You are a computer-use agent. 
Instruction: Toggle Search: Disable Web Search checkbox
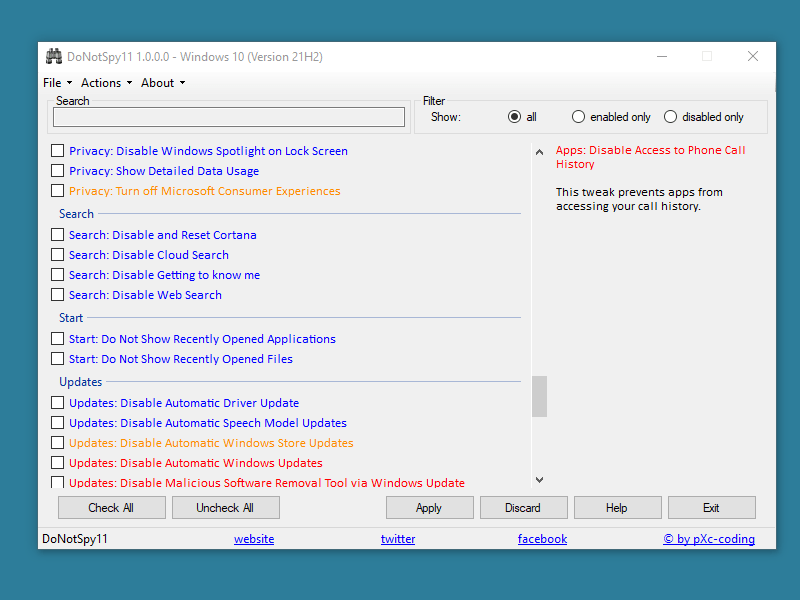(x=58, y=295)
